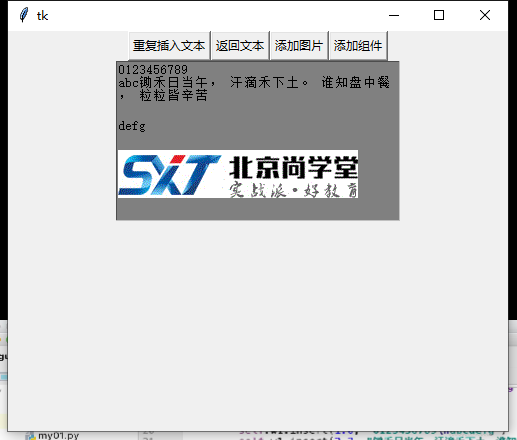Close the tk window

pos(485,15)
